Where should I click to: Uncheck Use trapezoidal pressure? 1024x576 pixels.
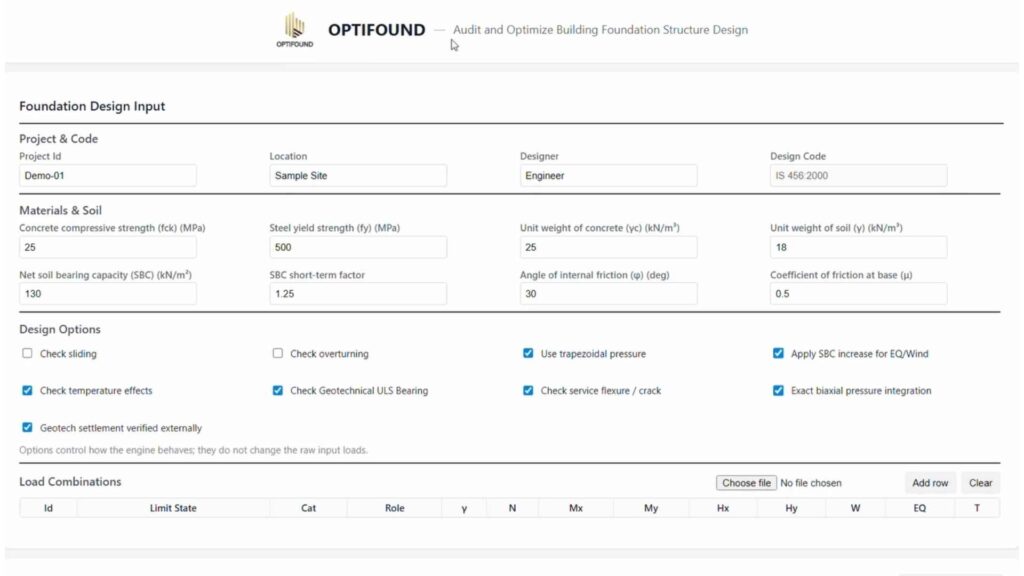coord(528,353)
